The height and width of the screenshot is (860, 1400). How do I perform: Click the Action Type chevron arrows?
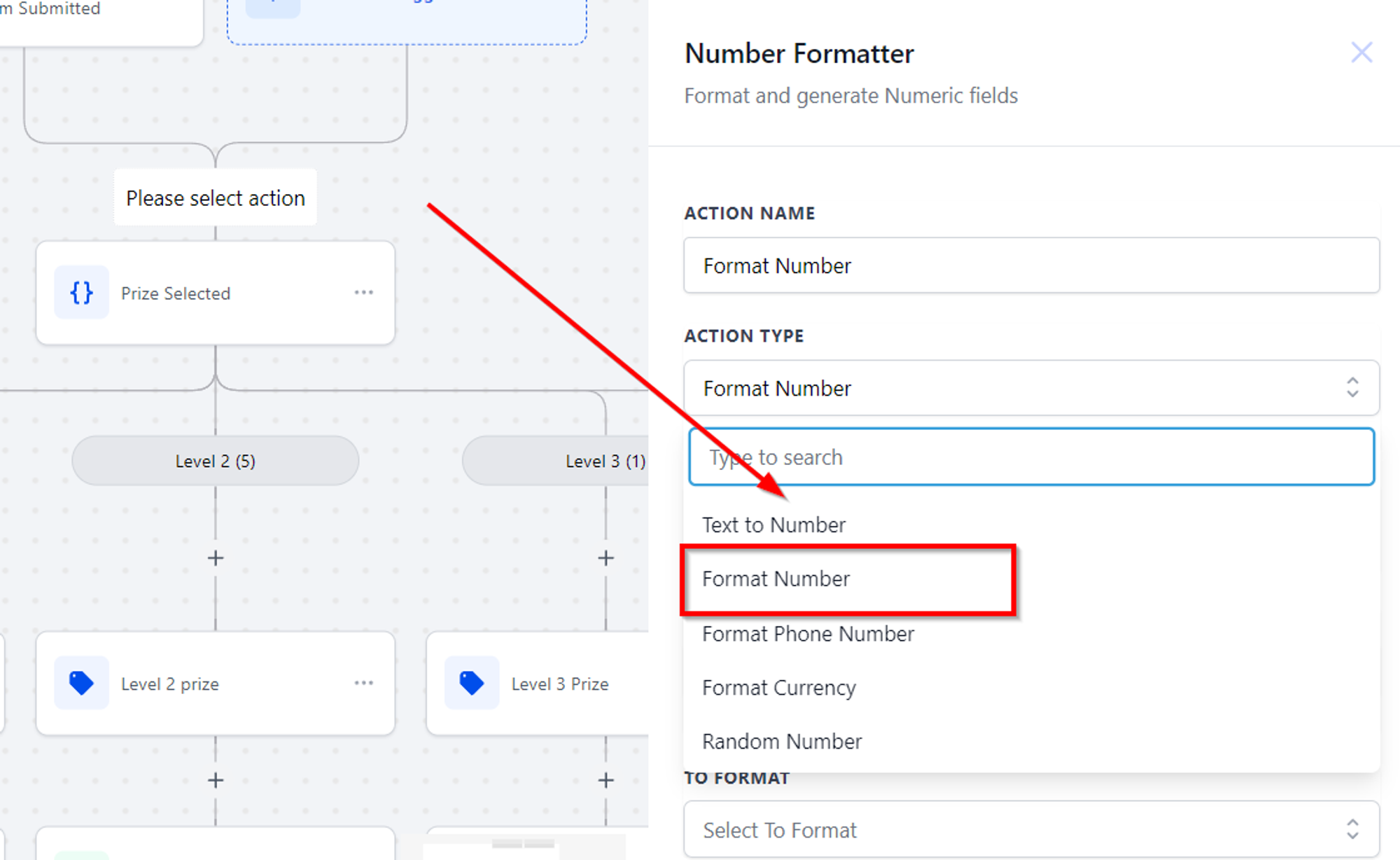(x=1352, y=387)
